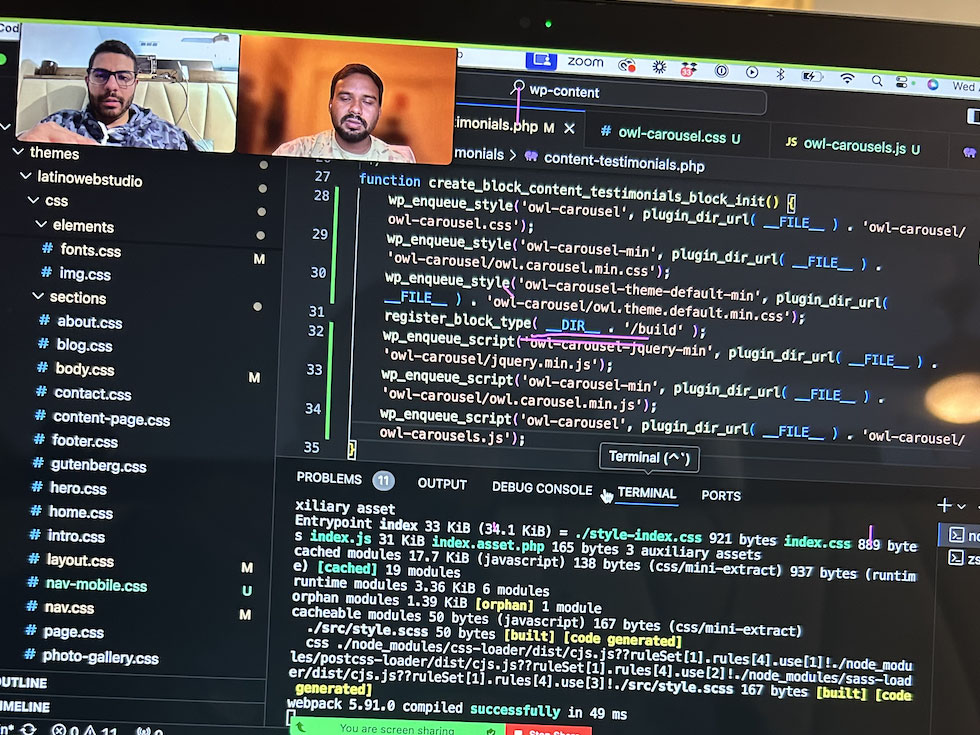Click the sun-shaped menu bar icon
This screenshot has width=980, height=735.
659,67
